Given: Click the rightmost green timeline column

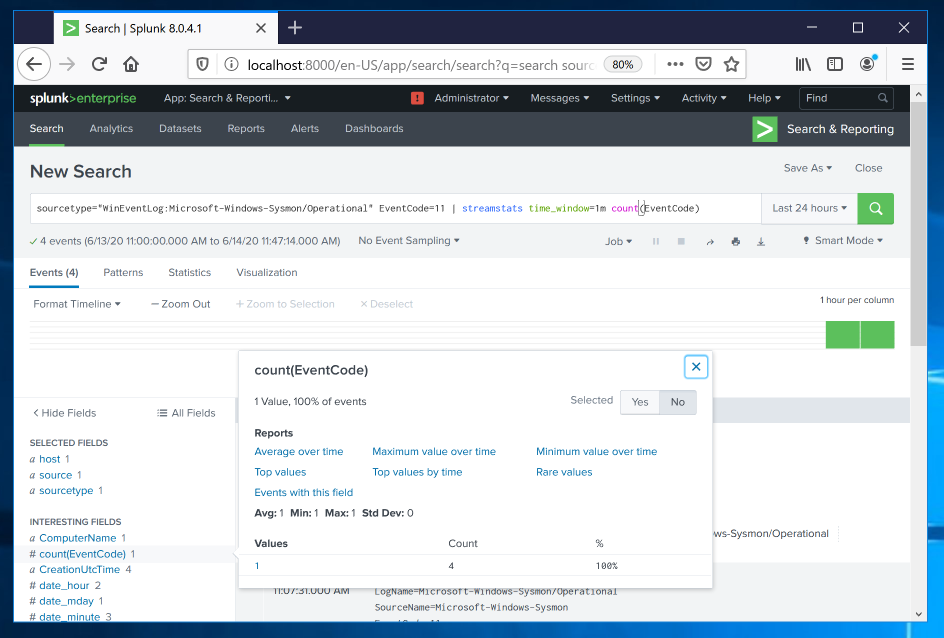Looking at the screenshot, I should [x=877, y=335].
